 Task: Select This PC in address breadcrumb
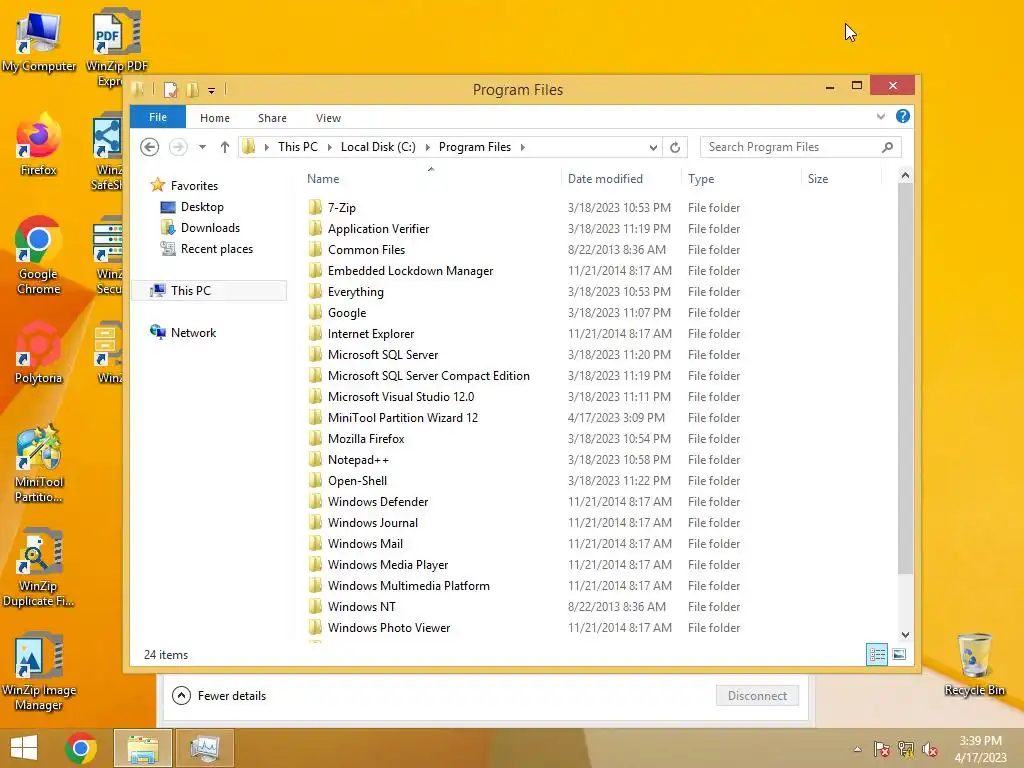point(298,147)
